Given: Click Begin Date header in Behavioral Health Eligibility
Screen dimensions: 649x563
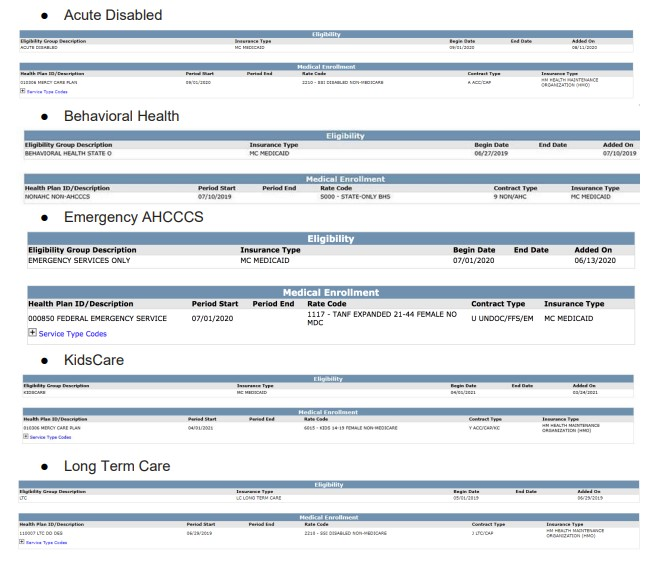Looking at the screenshot, I should [x=495, y=145].
